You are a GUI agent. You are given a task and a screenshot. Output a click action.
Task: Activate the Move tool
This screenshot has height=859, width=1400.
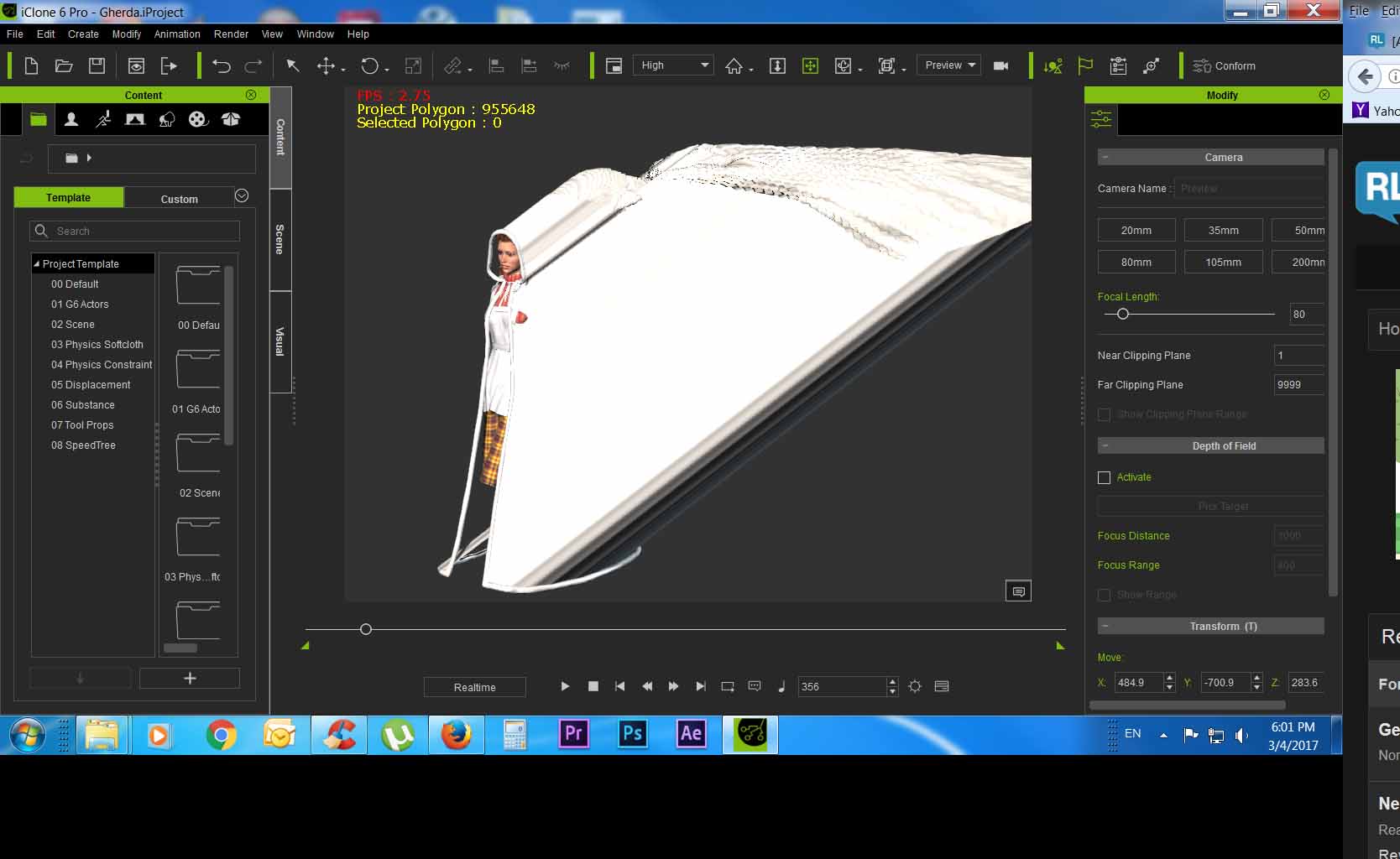point(326,65)
